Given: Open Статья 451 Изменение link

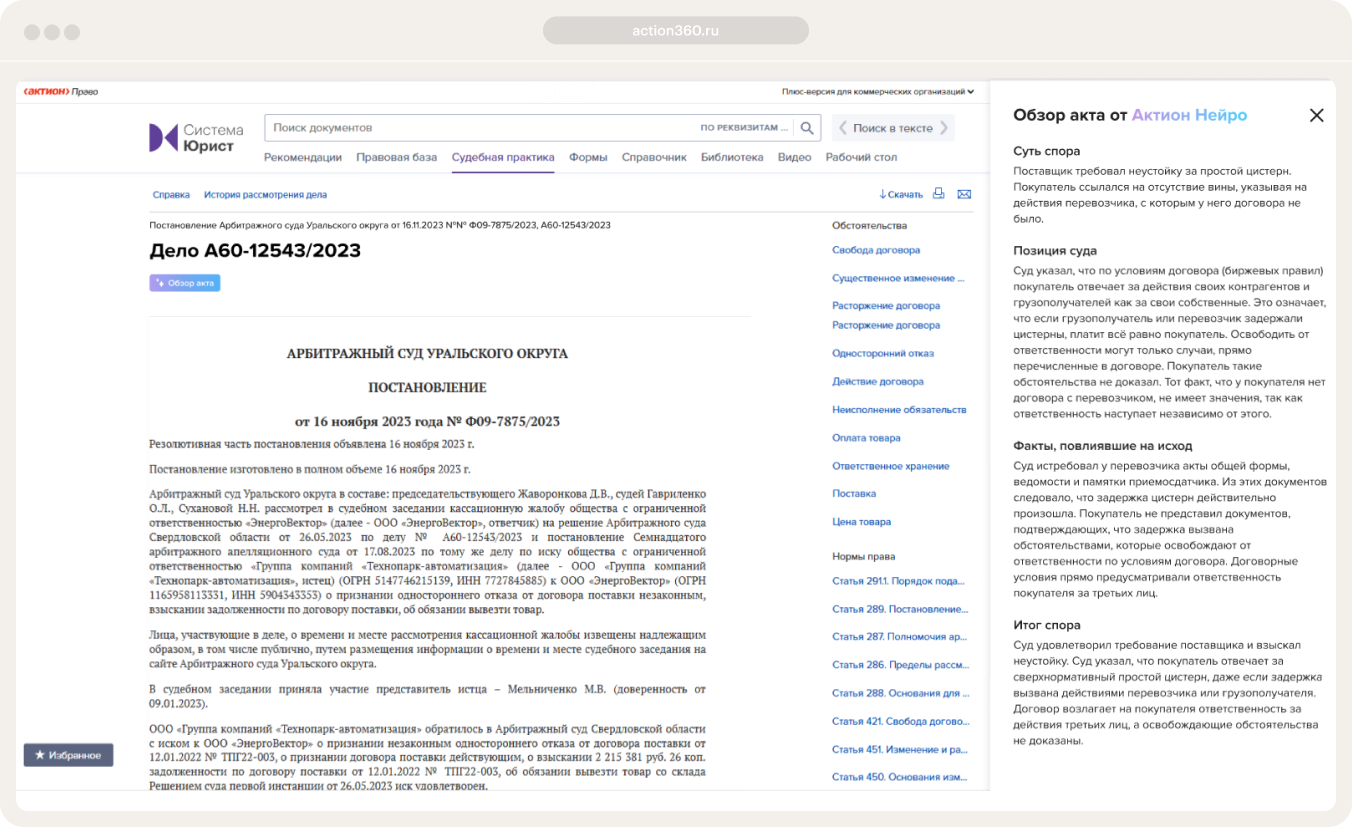Looking at the screenshot, I should pyautogui.click(x=900, y=749).
